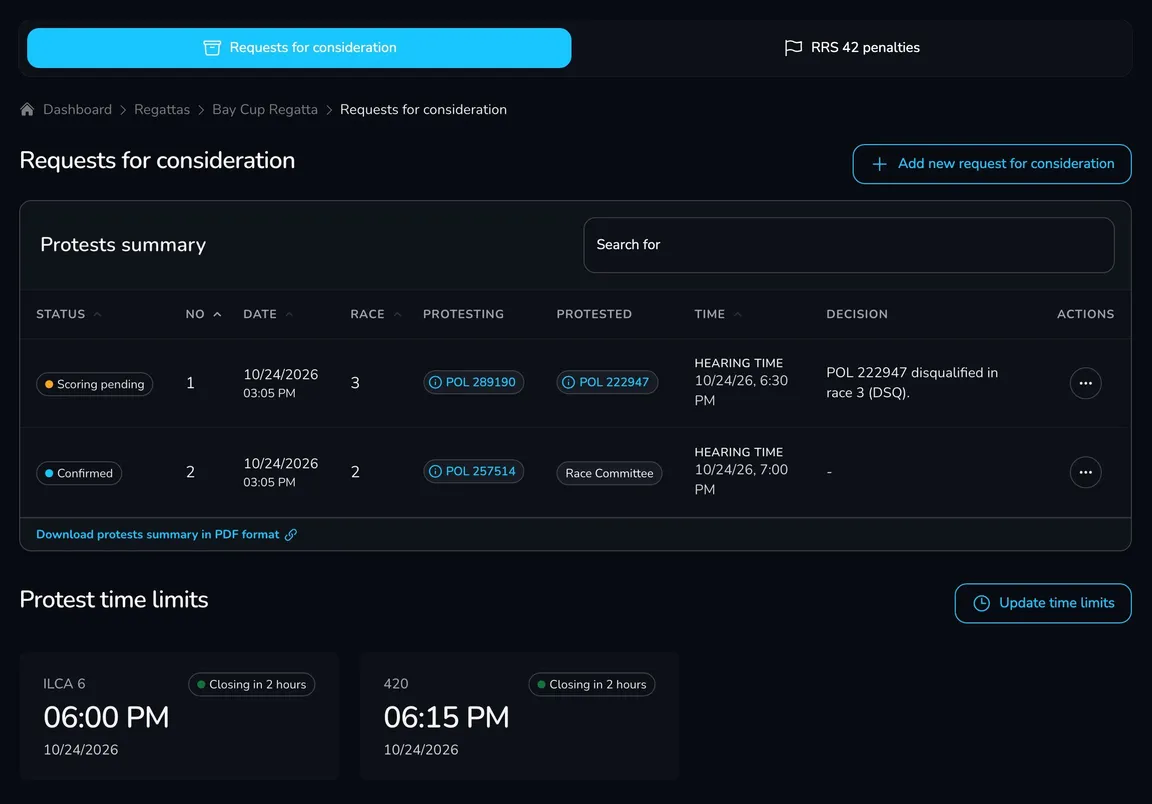Click the 06:00 PM time limit value
Viewport: 1152px width, 804px height.
[x=107, y=717]
